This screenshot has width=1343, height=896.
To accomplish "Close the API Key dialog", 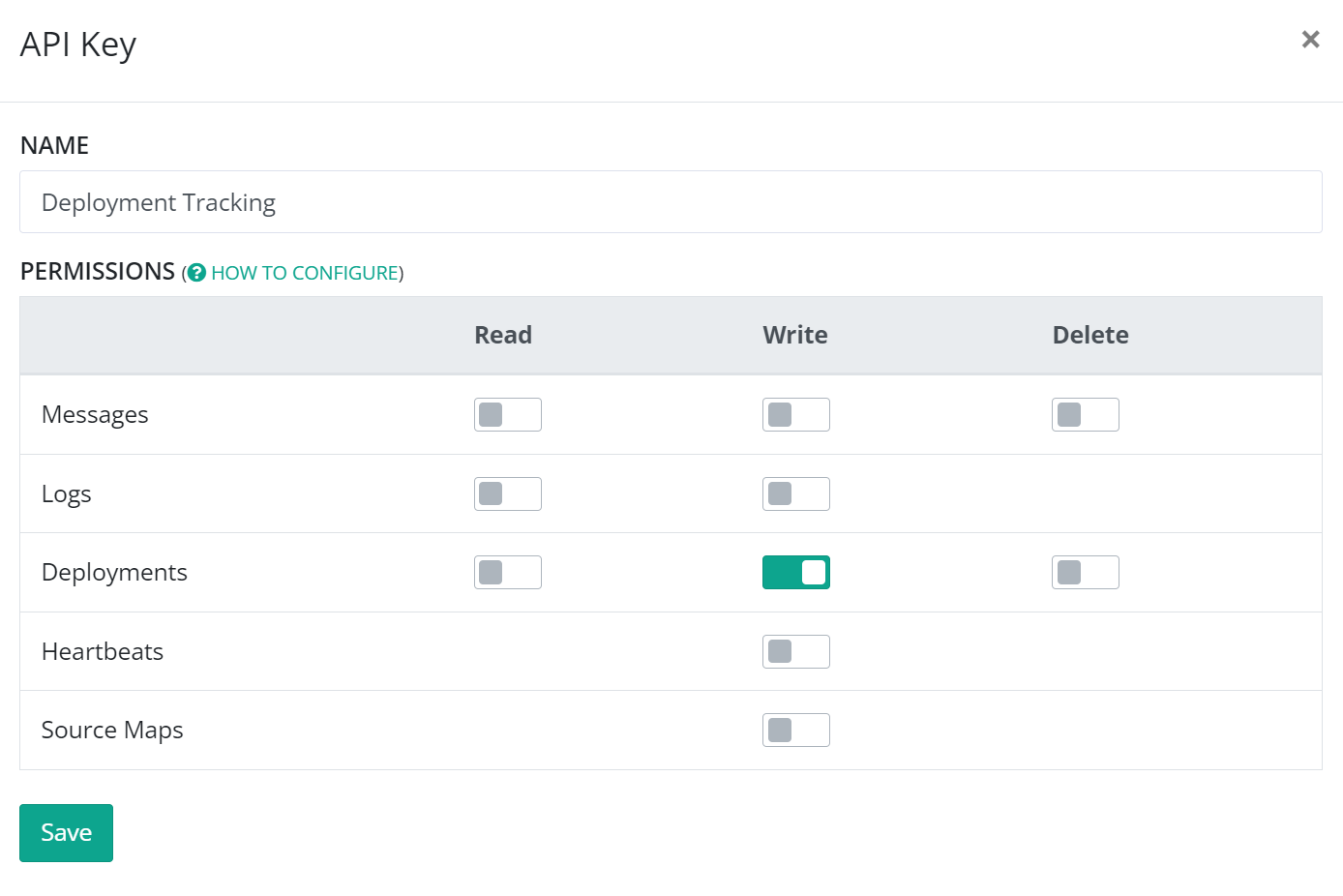I will pos(1310,40).
